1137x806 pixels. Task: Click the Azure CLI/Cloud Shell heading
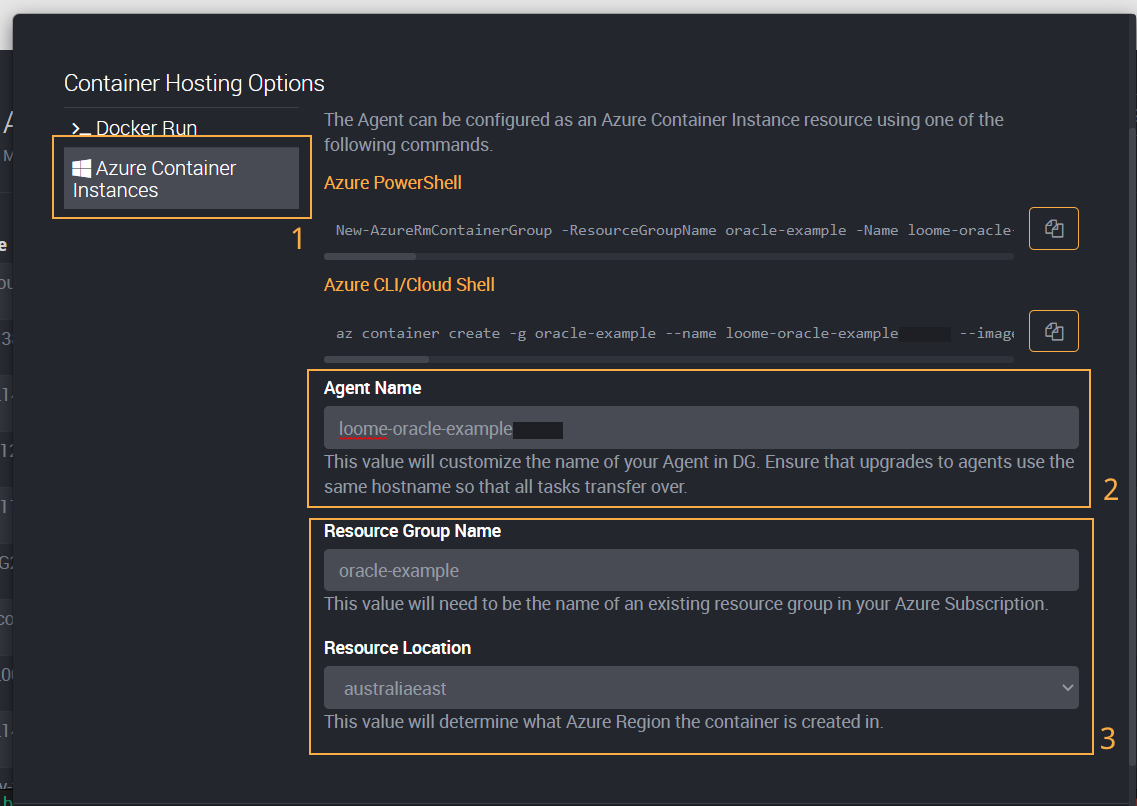click(409, 285)
